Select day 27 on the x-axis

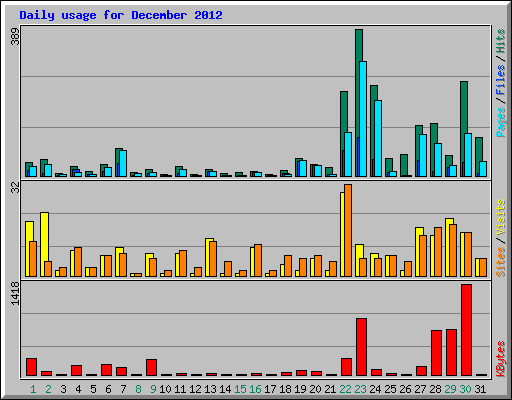pyautogui.click(x=420, y=389)
